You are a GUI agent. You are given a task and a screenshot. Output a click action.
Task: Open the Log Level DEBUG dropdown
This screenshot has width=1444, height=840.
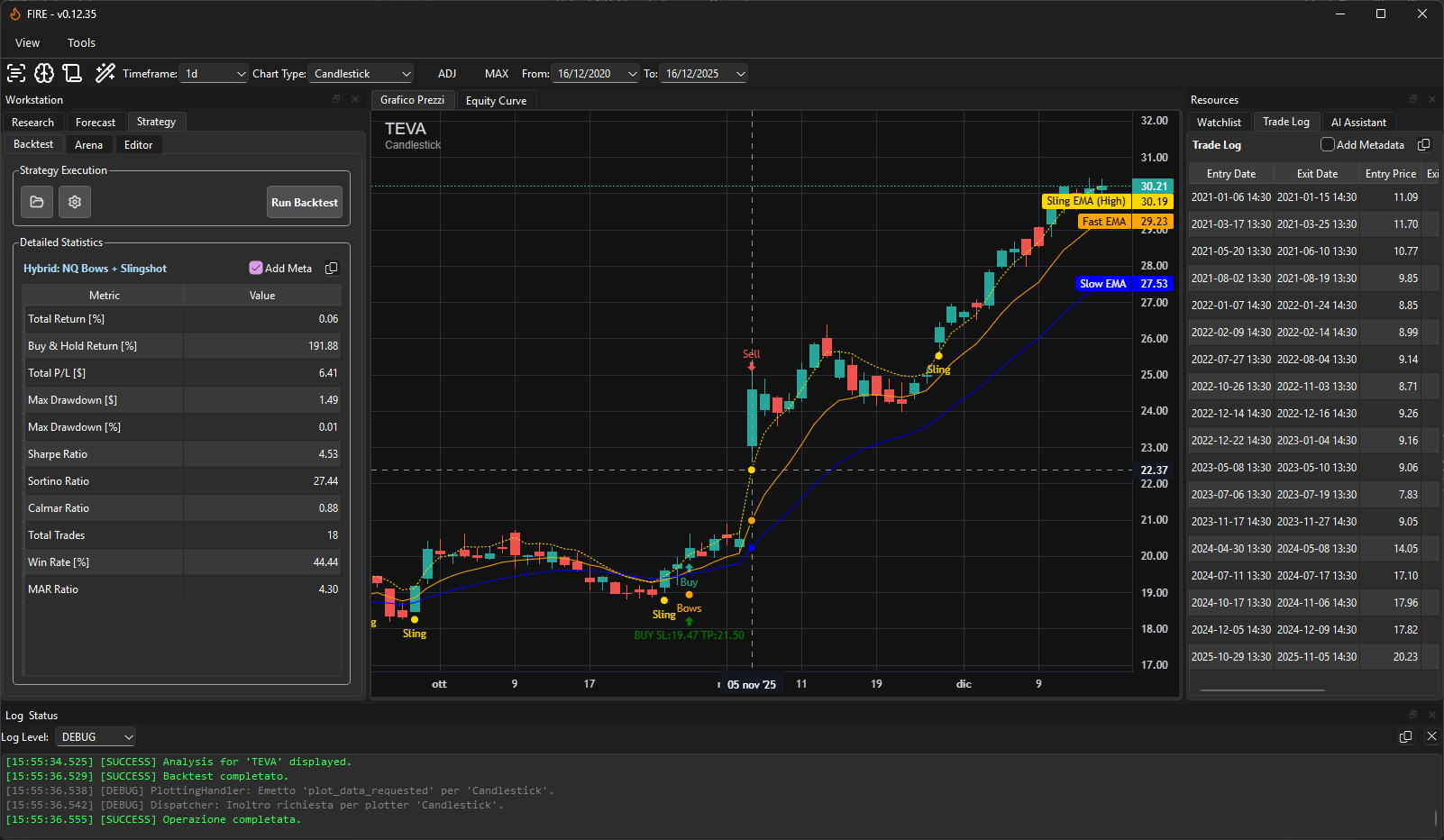tap(96, 737)
